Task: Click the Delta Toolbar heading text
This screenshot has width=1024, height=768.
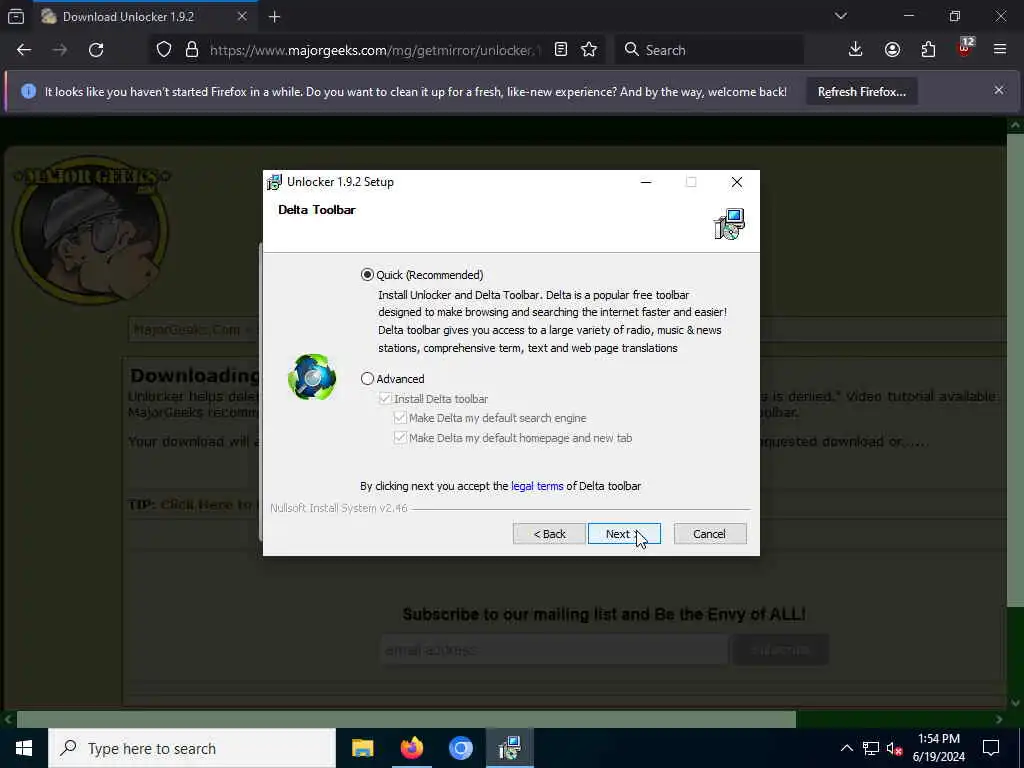Action: tap(317, 210)
